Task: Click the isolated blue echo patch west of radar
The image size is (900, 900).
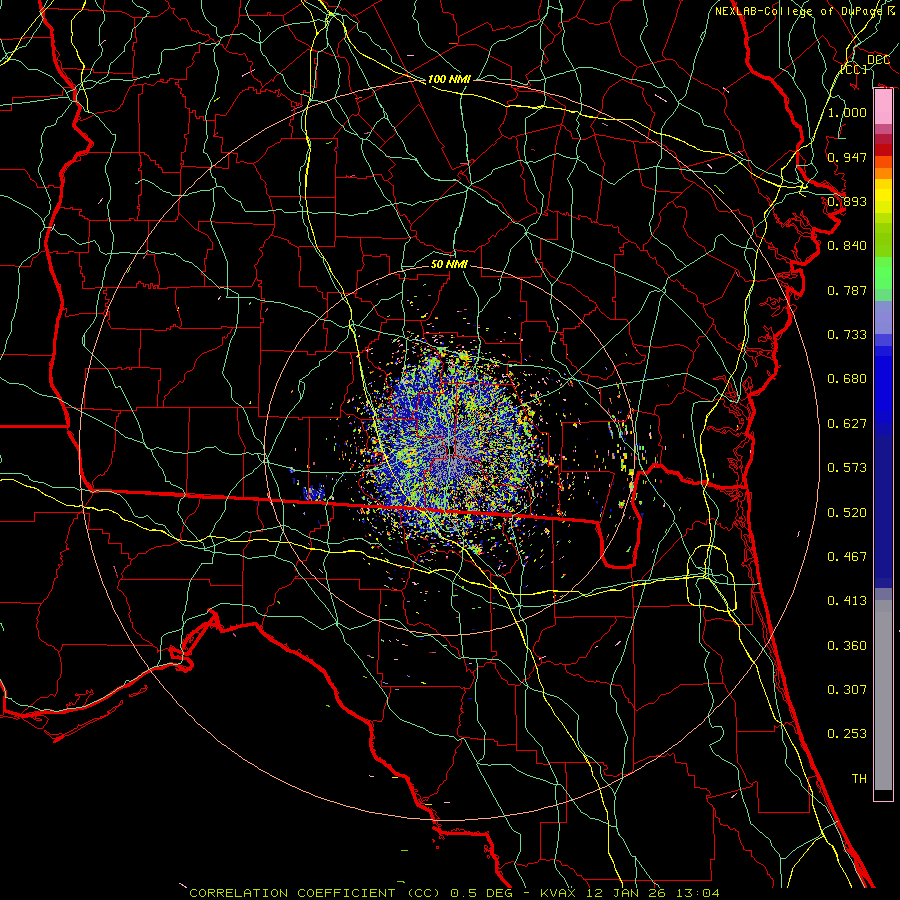Action: point(315,494)
